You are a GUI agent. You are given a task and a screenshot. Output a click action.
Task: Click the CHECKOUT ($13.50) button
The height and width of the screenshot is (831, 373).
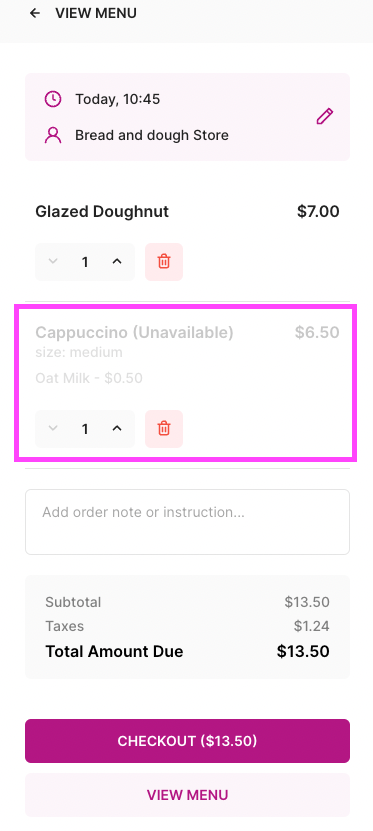188,741
